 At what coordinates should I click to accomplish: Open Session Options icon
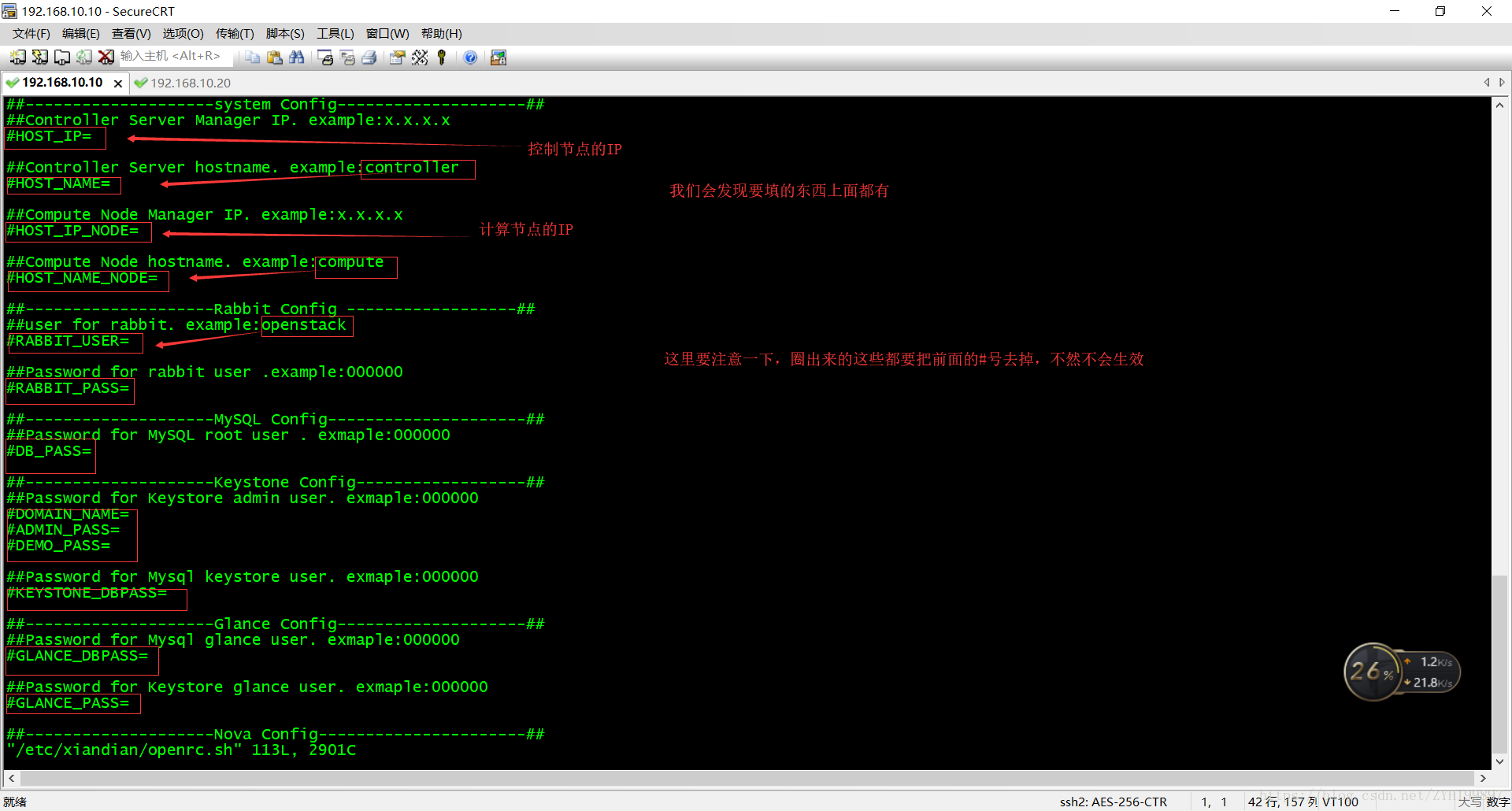coord(398,57)
